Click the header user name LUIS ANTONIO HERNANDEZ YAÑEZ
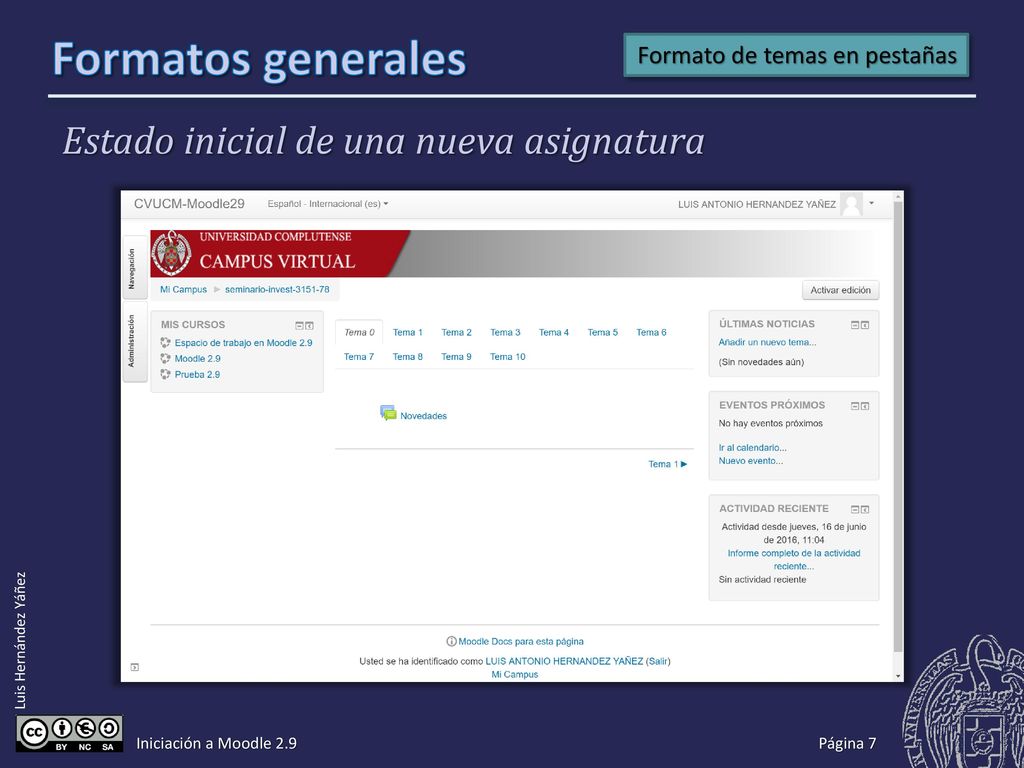 757,204
